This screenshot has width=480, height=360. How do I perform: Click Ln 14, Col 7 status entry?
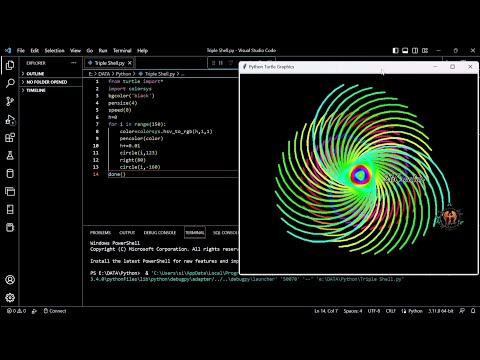coord(326,311)
